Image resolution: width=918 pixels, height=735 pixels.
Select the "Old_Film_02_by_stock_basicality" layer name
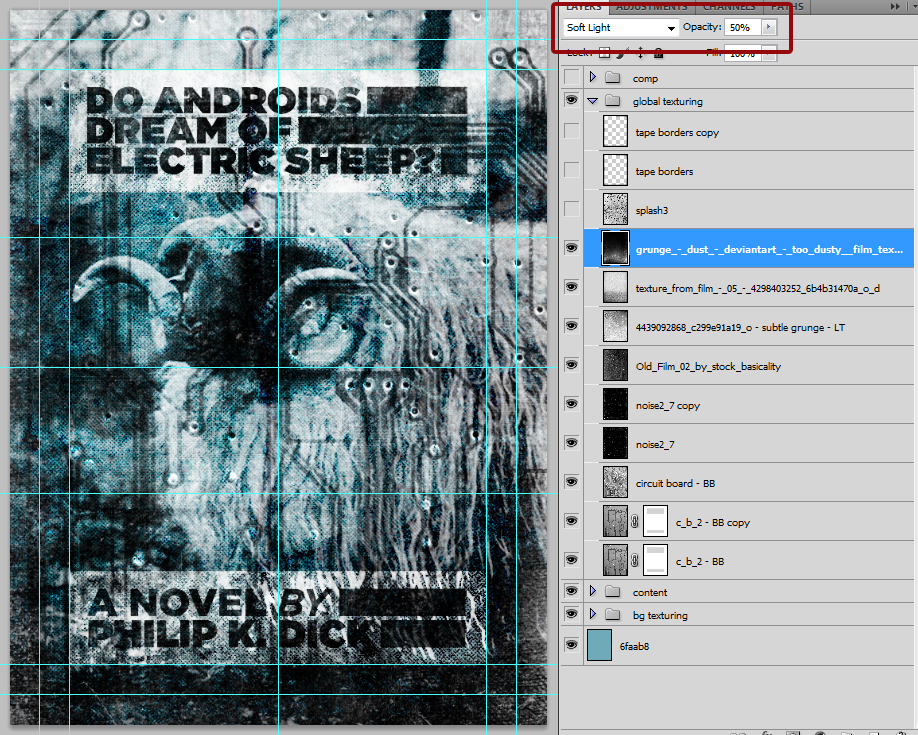708,367
